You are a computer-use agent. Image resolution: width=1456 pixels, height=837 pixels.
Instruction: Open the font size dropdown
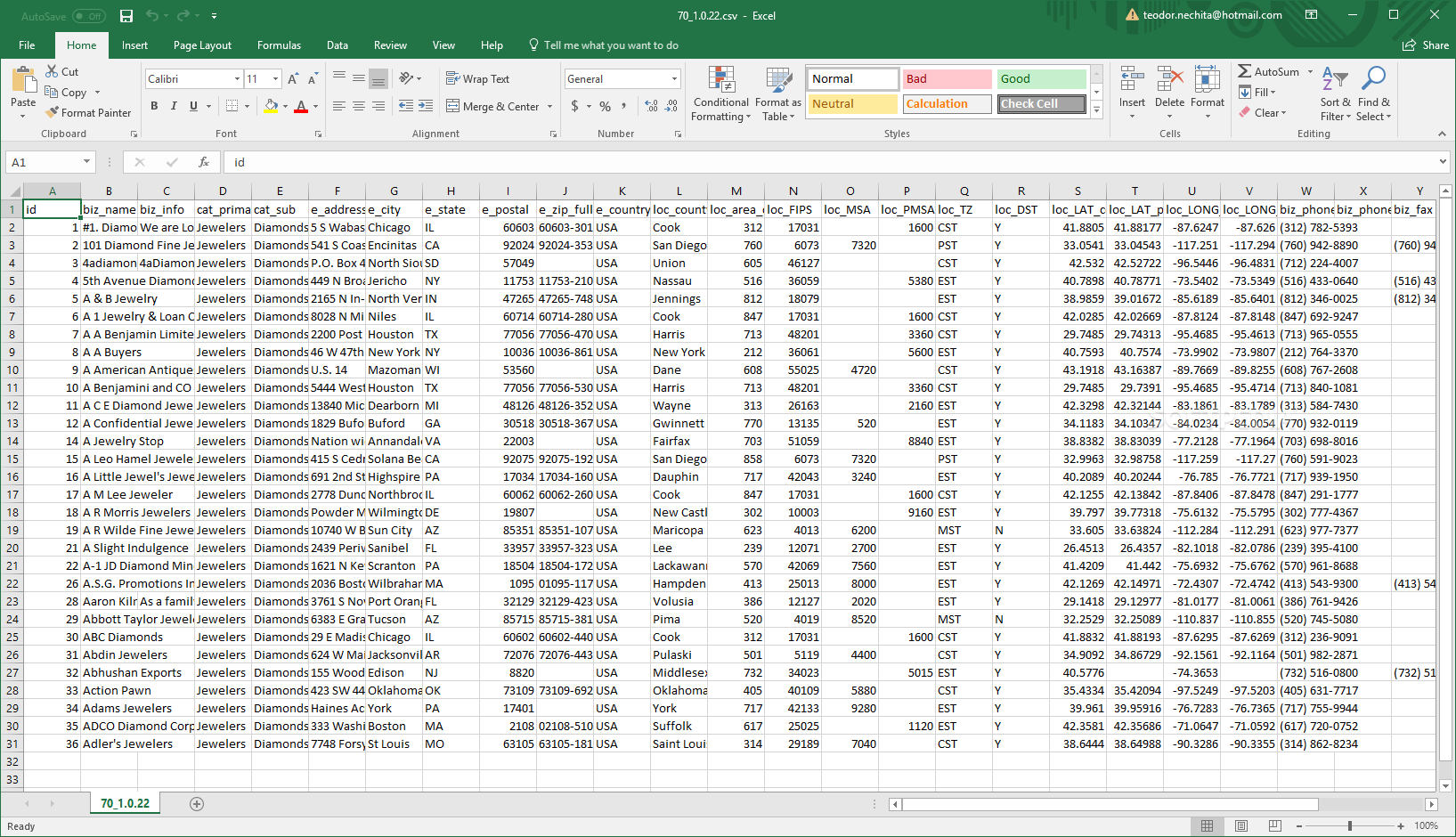(275, 79)
